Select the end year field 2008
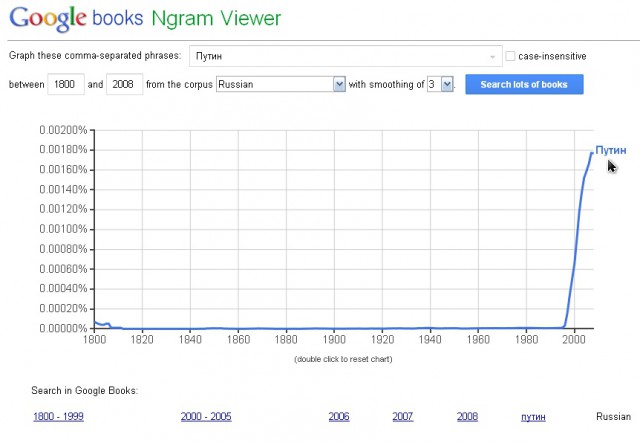 tap(124, 84)
